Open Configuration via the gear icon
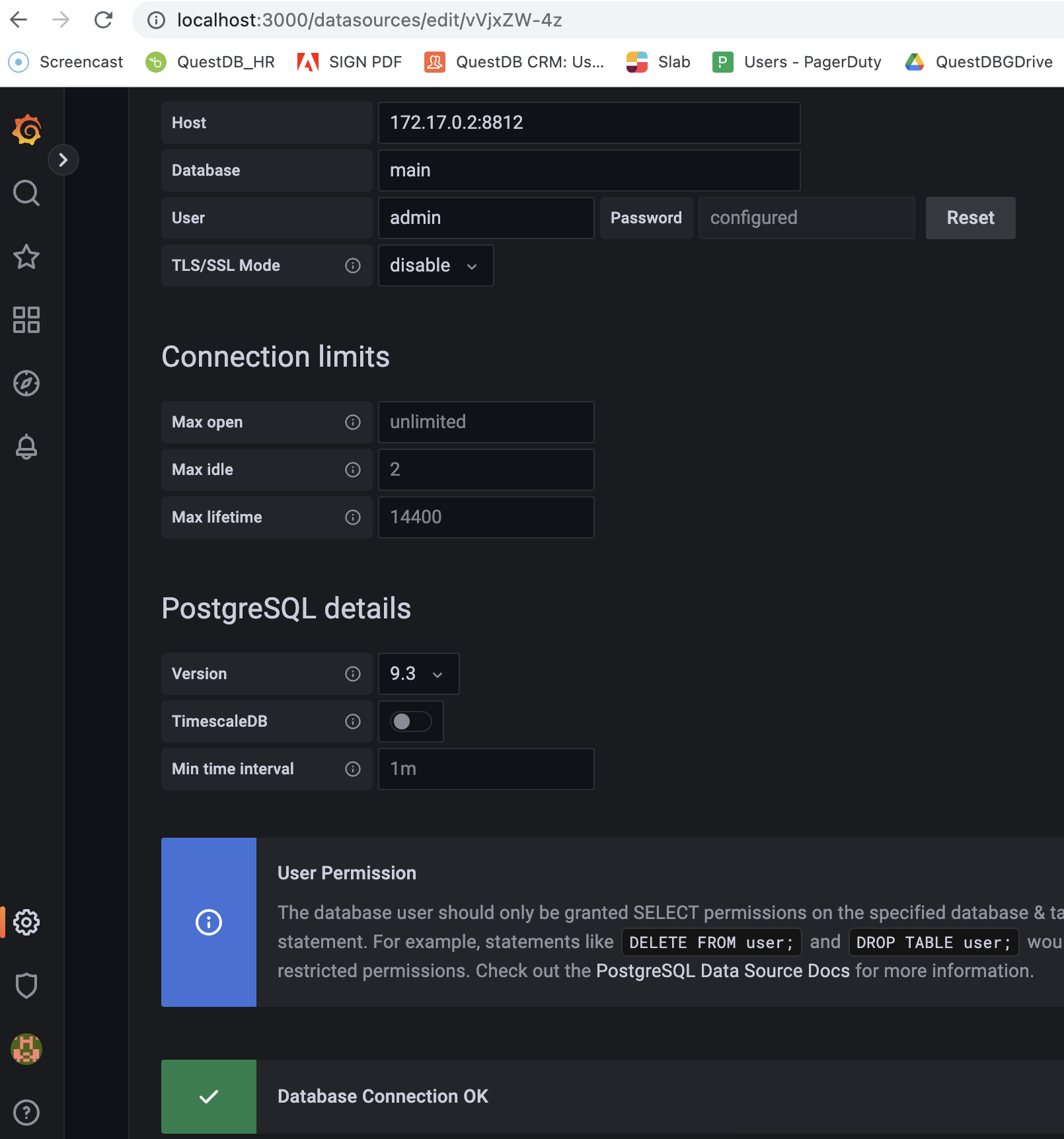Viewport: 1064px width, 1139px height. [x=26, y=923]
